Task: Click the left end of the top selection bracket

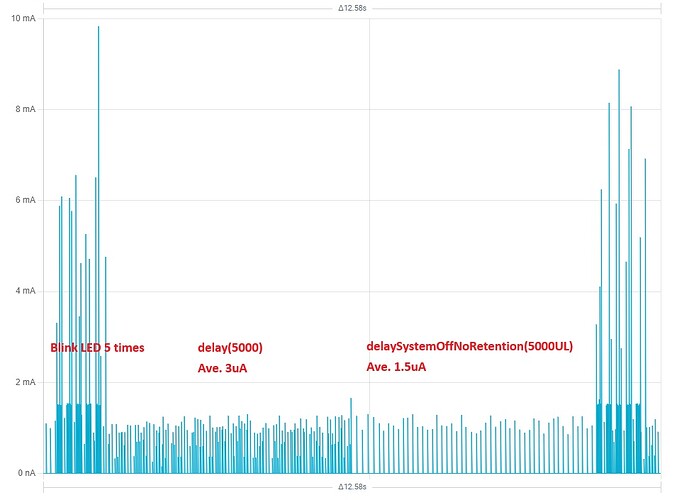Action: coord(45,8)
